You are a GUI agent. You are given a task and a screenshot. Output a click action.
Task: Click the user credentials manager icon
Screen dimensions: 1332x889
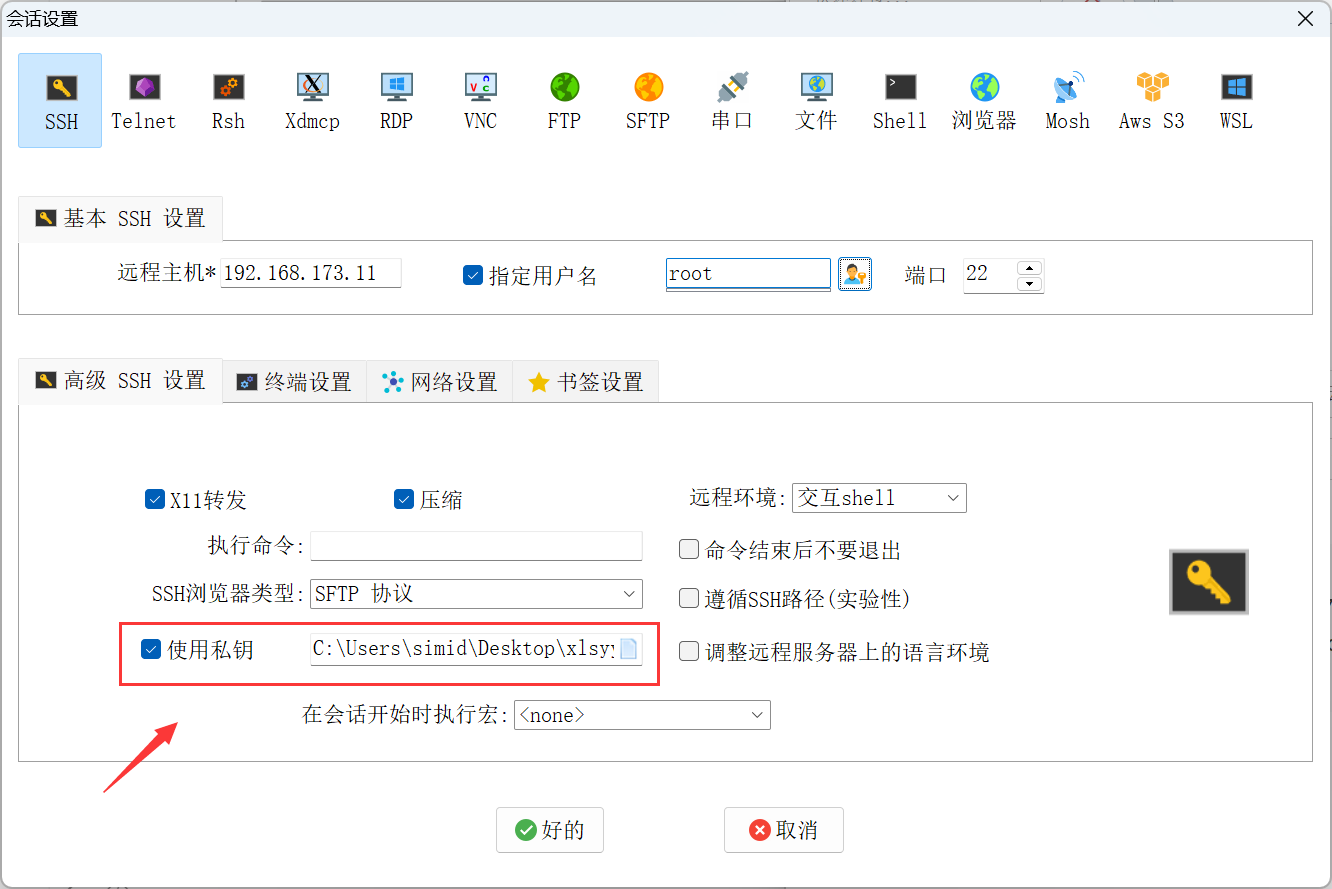[x=854, y=274]
